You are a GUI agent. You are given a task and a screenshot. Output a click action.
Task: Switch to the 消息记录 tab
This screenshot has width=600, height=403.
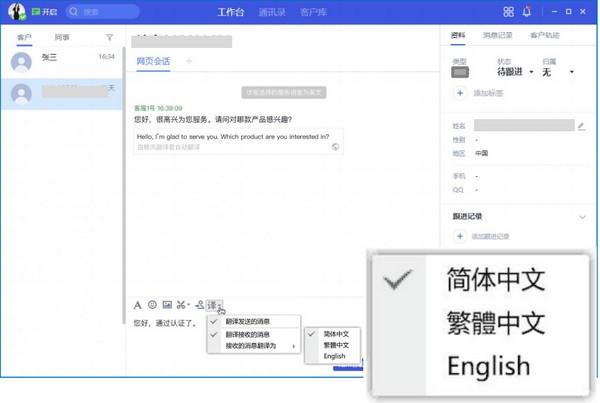[496, 35]
